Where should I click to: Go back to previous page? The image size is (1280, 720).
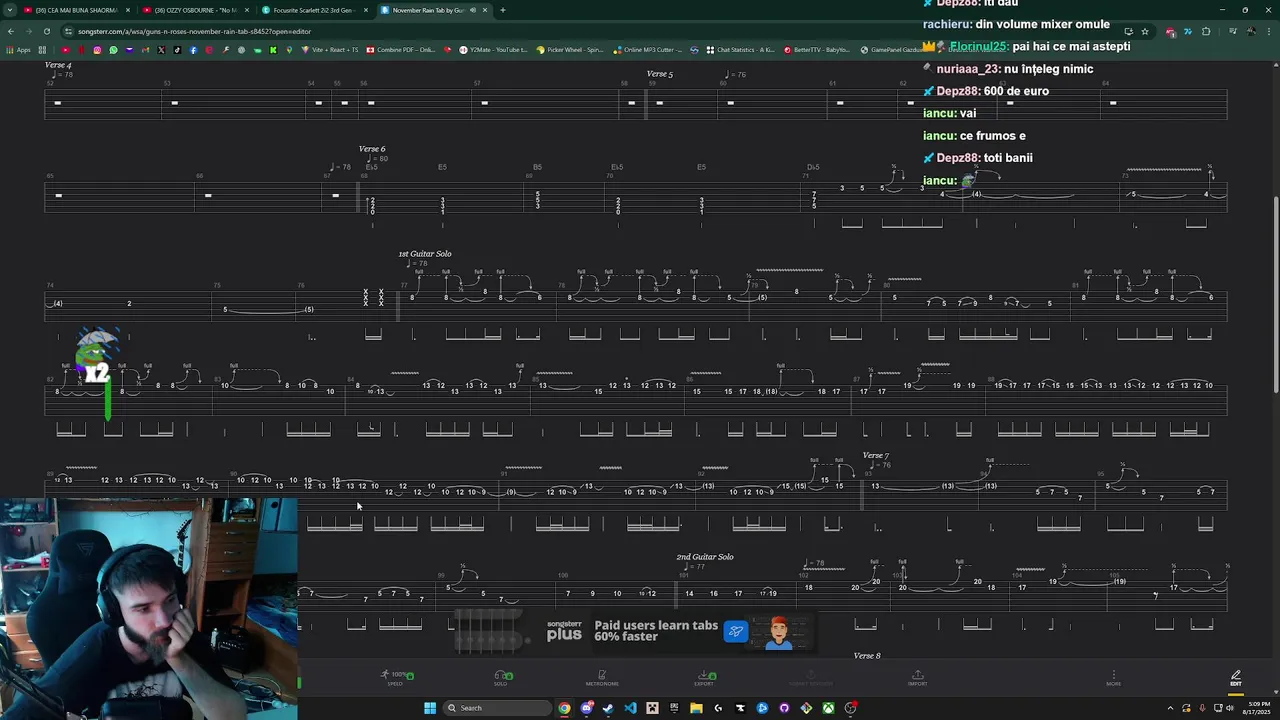click(11, 31)
